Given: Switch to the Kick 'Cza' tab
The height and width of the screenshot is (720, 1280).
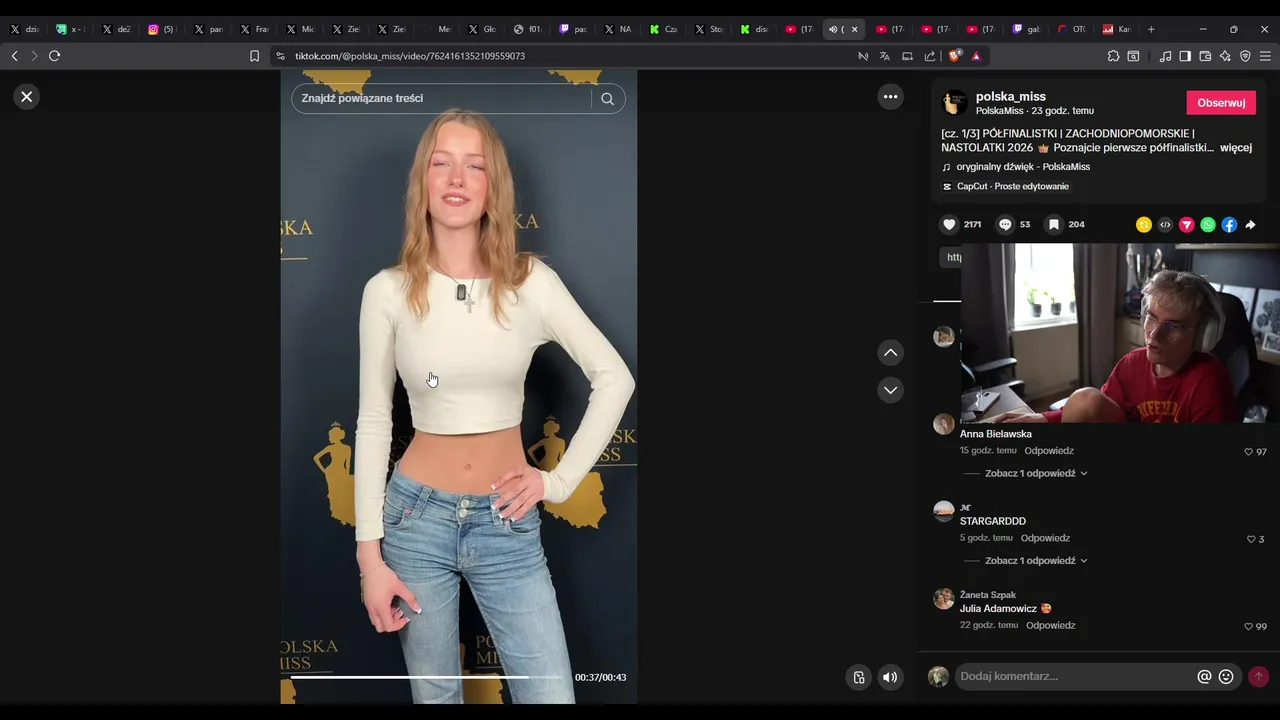Looking at the screenshot, I should 664,29.
